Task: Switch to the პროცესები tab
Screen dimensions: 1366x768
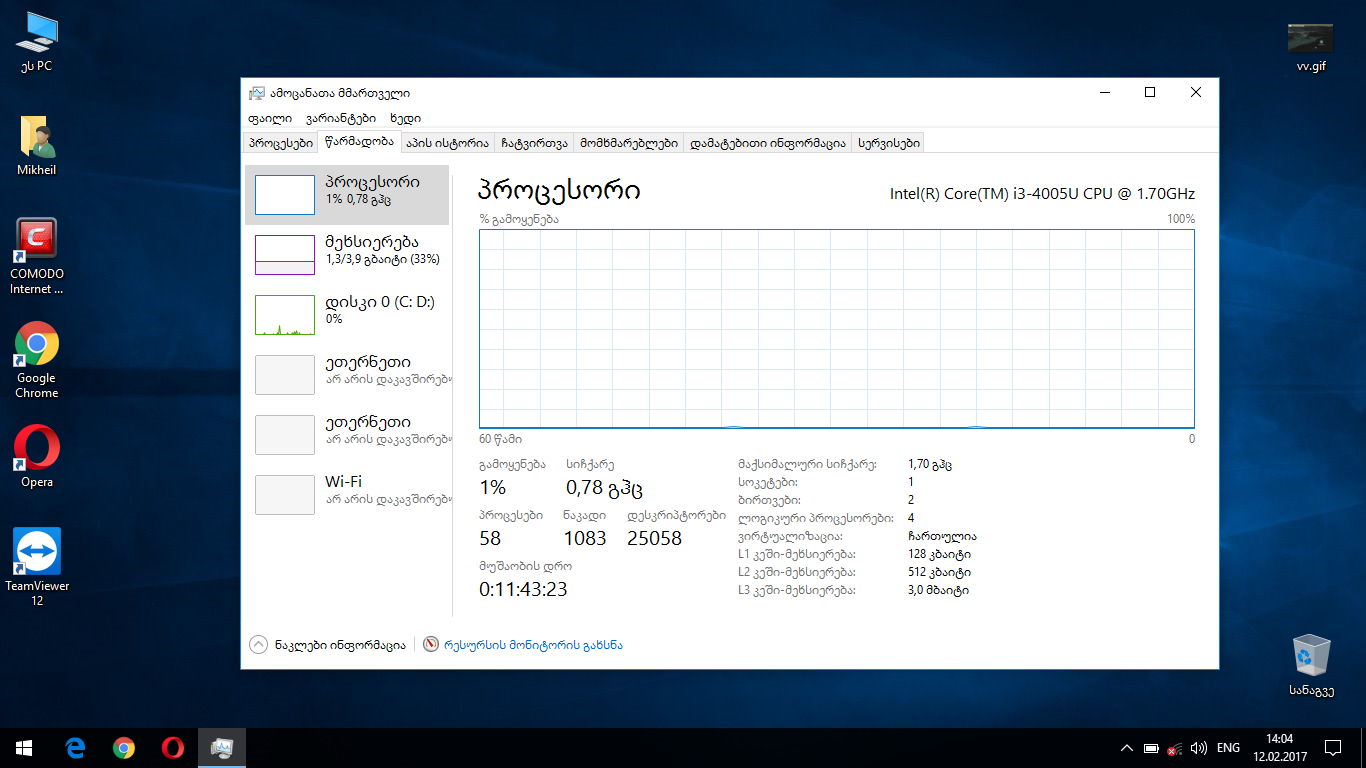Action: (281, 143)
